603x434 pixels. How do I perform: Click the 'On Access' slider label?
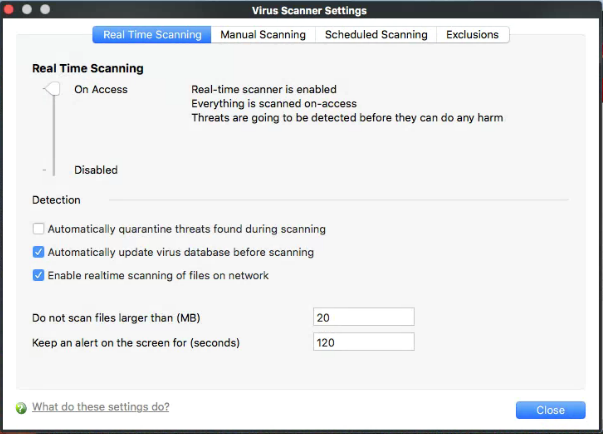click(101, 89)
